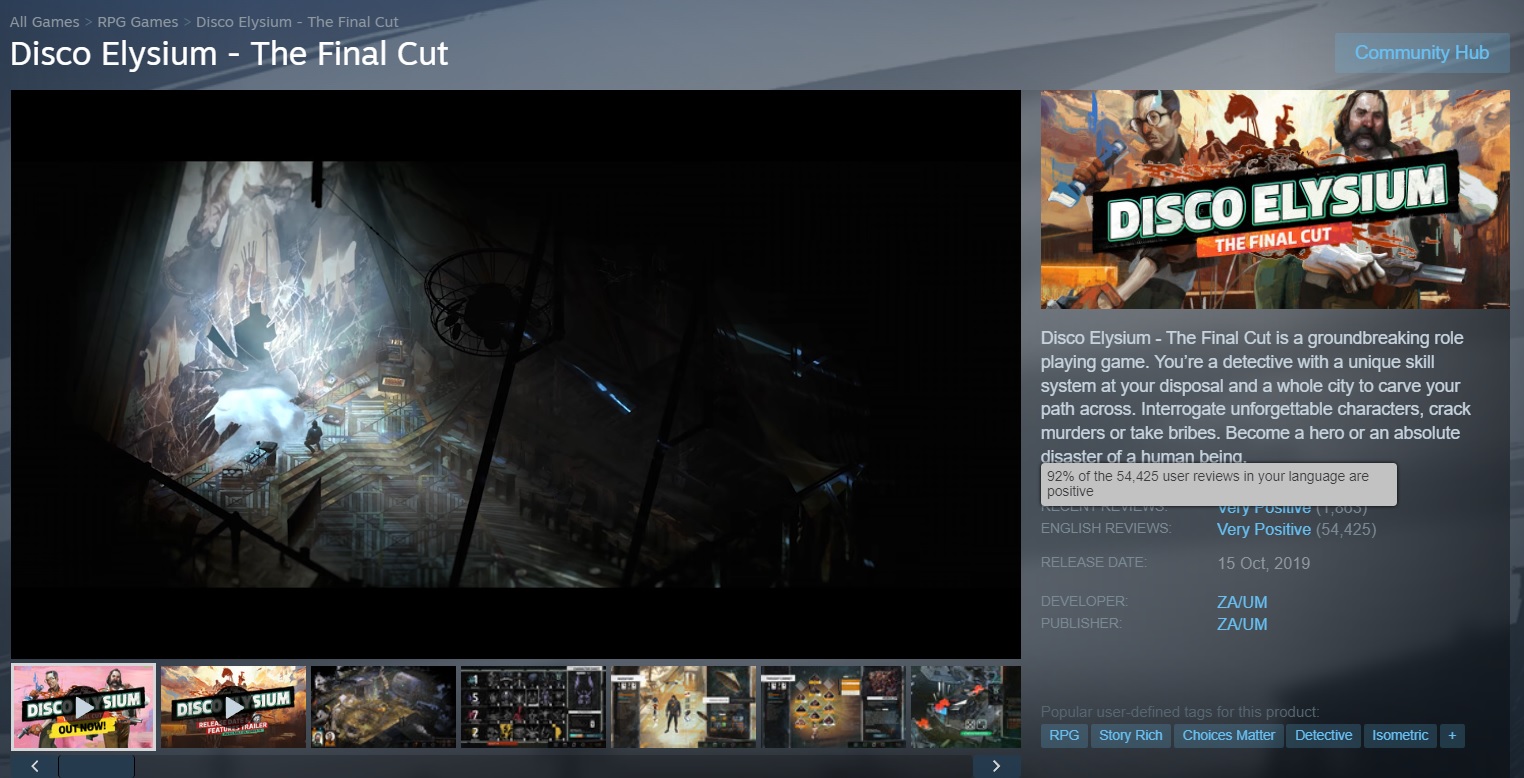Select the third thumbnail showing the dark isometric scene
1524x778 pixels.
click(383, 706)
